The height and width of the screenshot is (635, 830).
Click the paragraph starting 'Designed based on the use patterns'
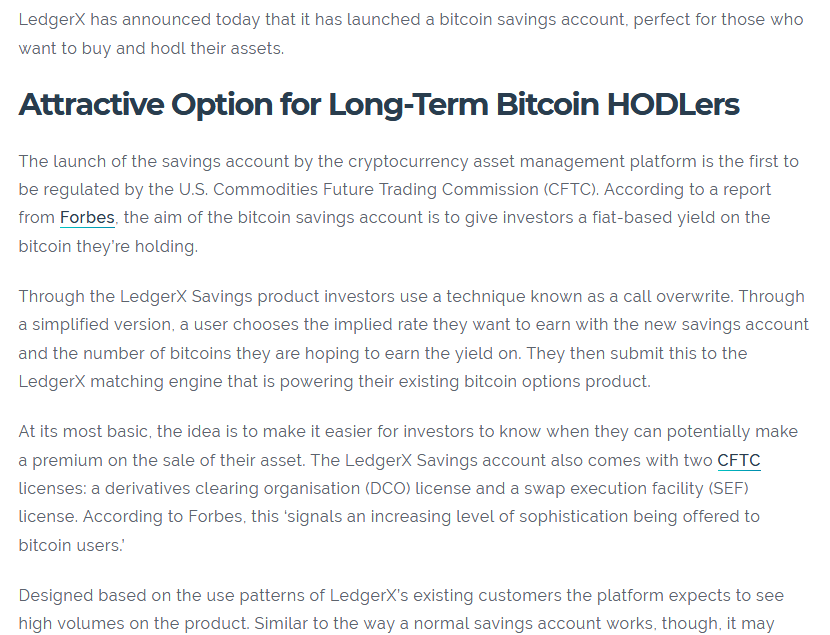point(401,610)
